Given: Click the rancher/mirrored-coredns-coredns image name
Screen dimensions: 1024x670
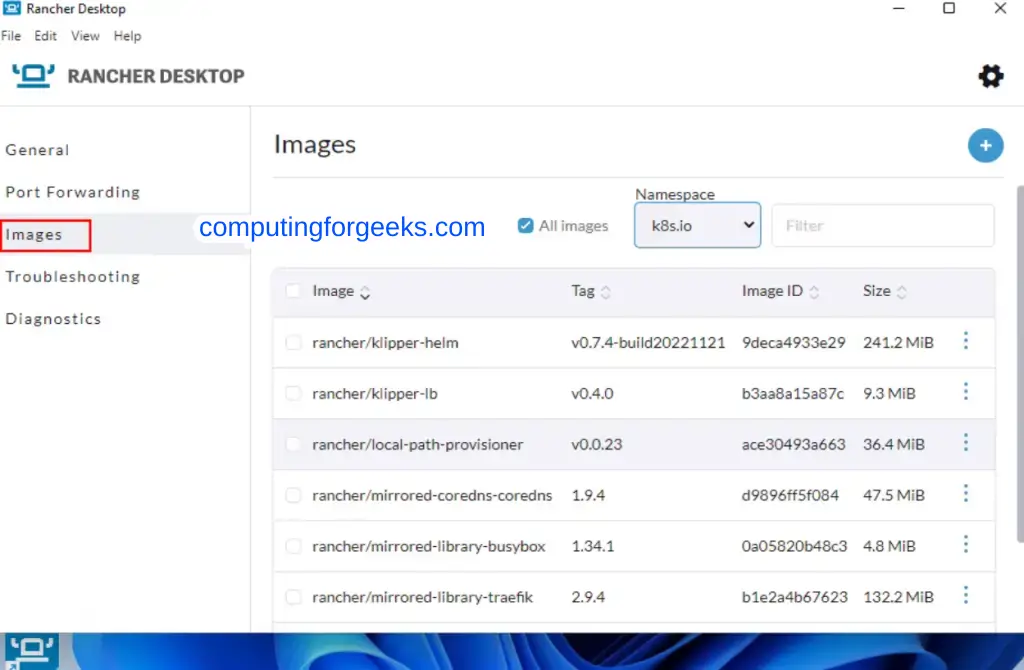Looking at the screenshot, I should tap(432, 496).
